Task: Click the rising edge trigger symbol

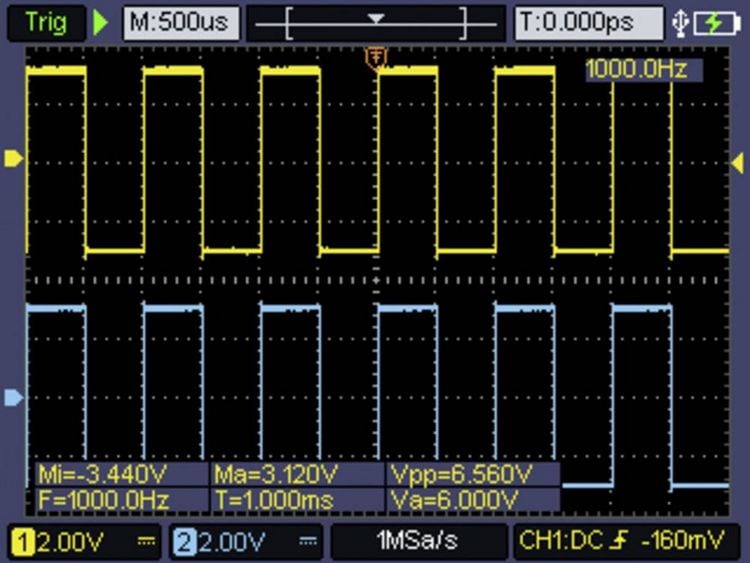Action: [619, 541]
